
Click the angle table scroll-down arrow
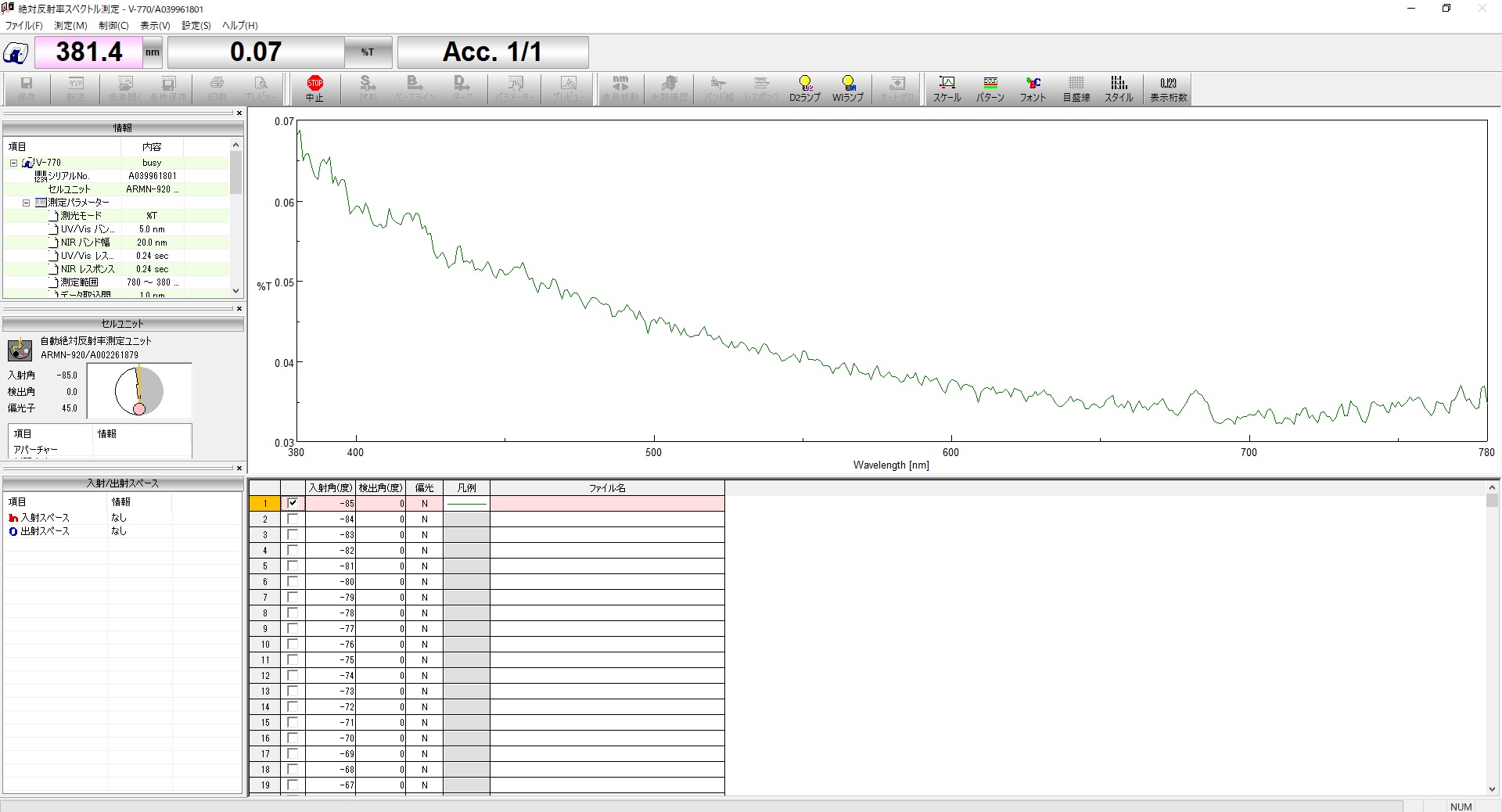pos(1492,789)
